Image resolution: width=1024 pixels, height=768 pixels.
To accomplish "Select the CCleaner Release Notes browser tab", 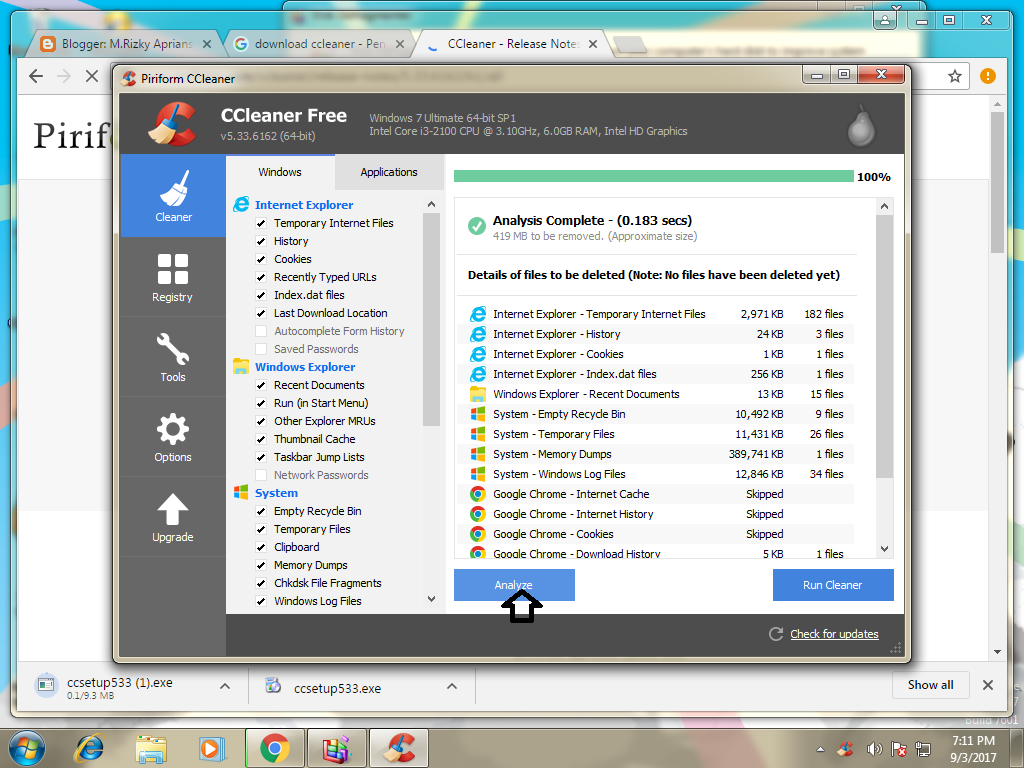I will click(513, 44).
